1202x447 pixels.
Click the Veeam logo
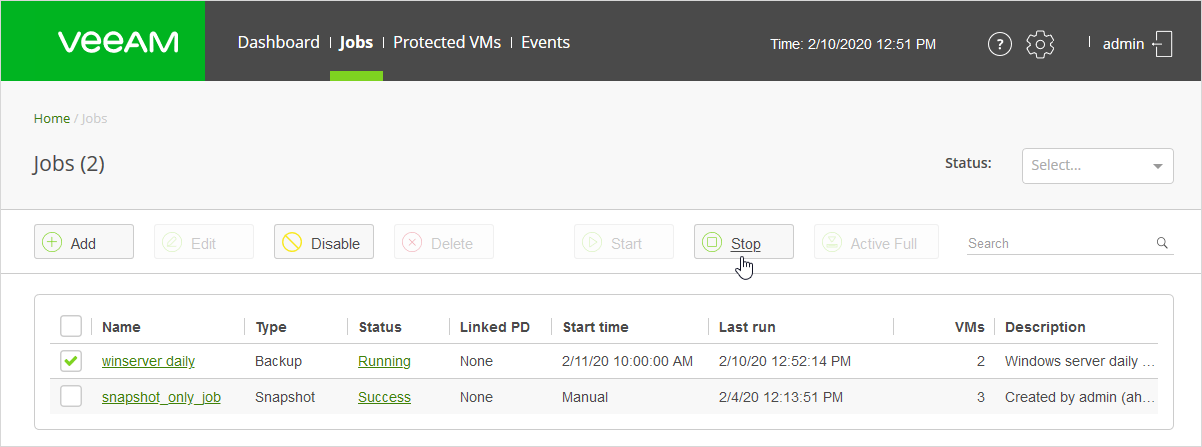click(x=118, y=42)
